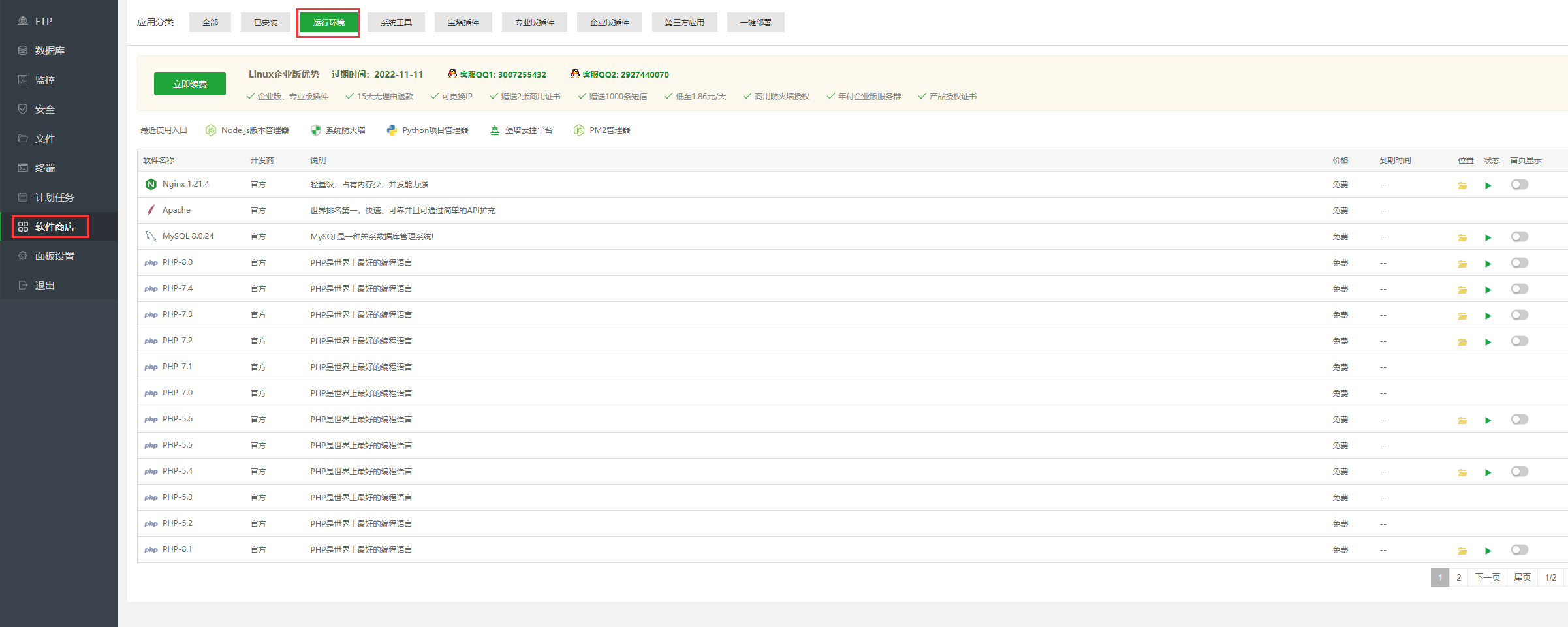Toggle PHP-7.3 homepage display switch

click(x=1520, y=315)
